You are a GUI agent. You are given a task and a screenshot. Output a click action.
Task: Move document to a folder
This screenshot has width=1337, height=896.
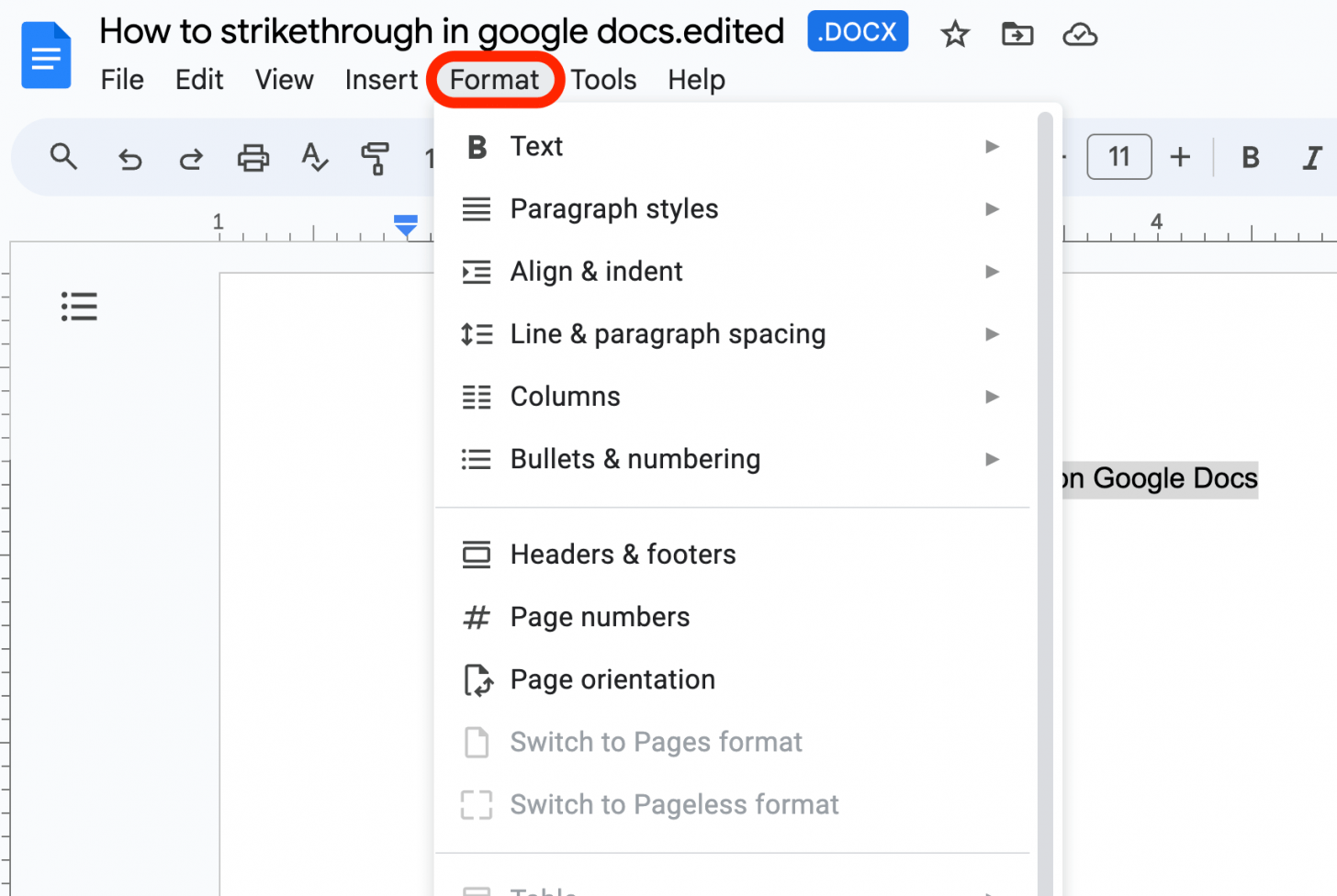pyautogui.click(x=1017, y=35)
